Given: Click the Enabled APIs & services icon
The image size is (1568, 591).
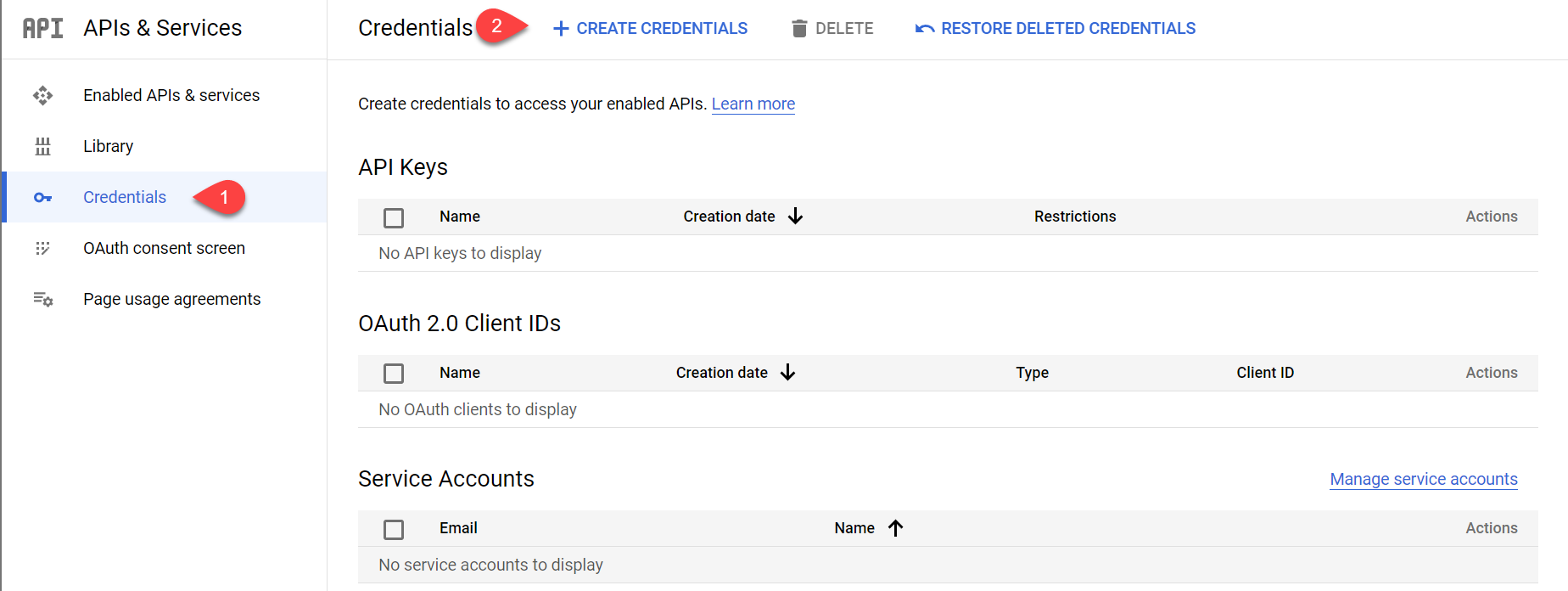Looking at the screenshot, I should pyautogui.click(x=42, y=95).
